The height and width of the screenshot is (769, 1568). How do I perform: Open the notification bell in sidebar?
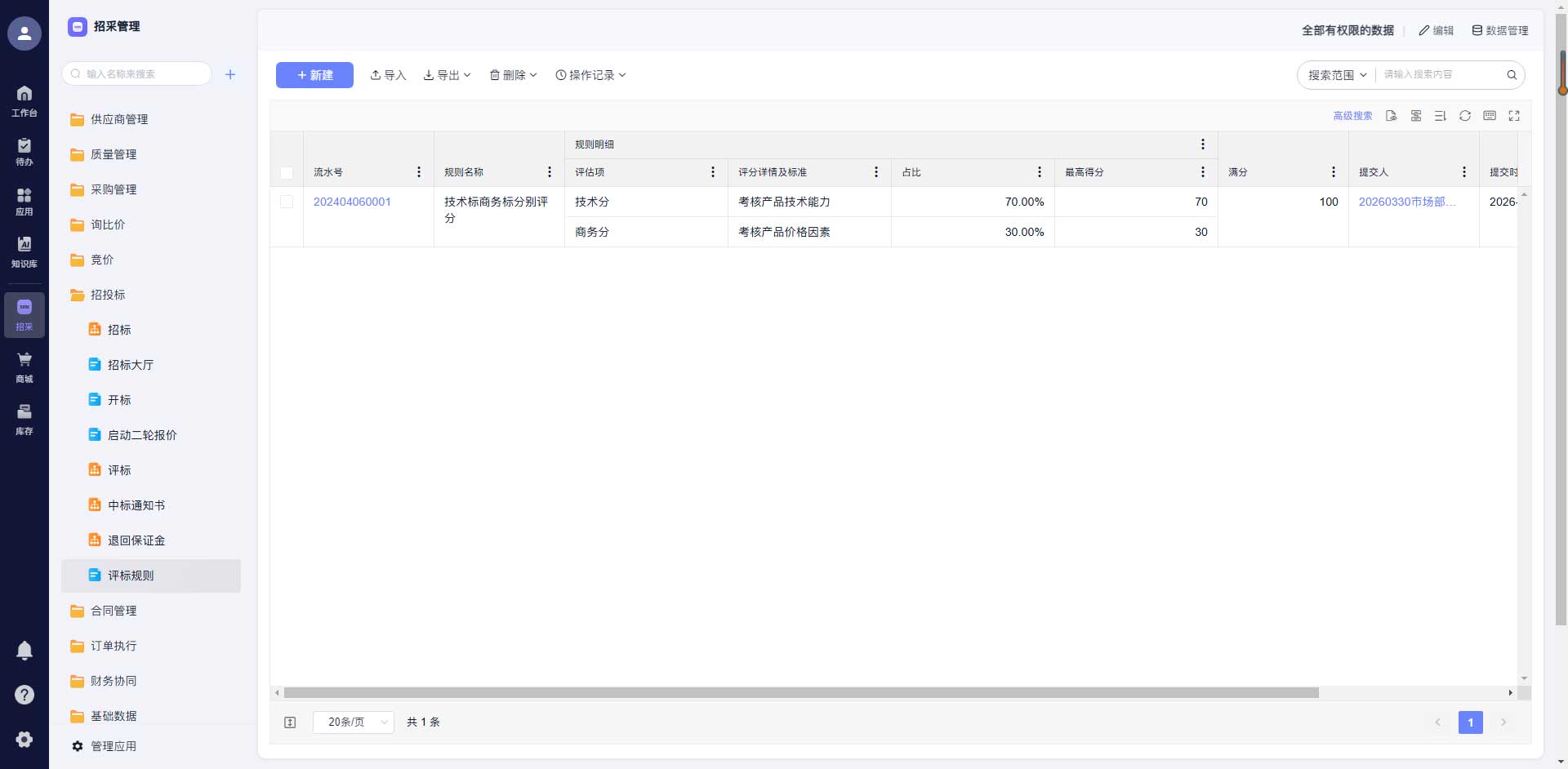coord(24,650)
